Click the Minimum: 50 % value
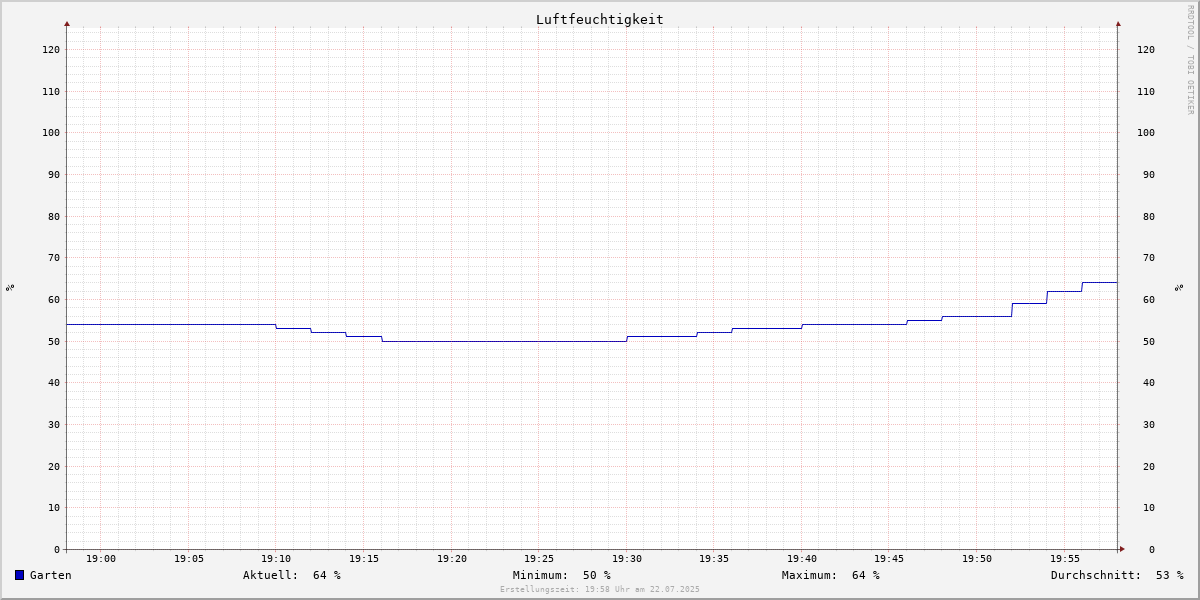The height and width of the screenshot is (600, 1200). tap(562, 575)
